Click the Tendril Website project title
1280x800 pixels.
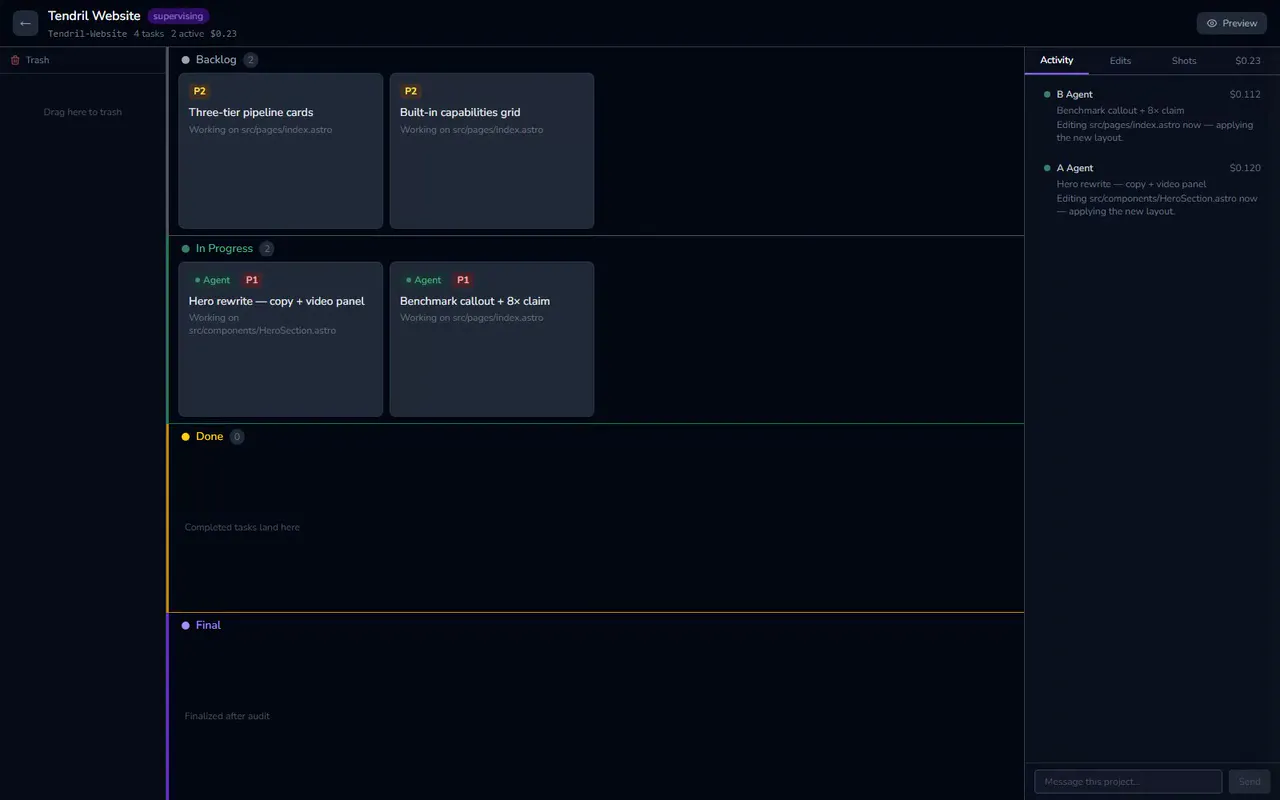pyautogui.click(x=94, y=16)
